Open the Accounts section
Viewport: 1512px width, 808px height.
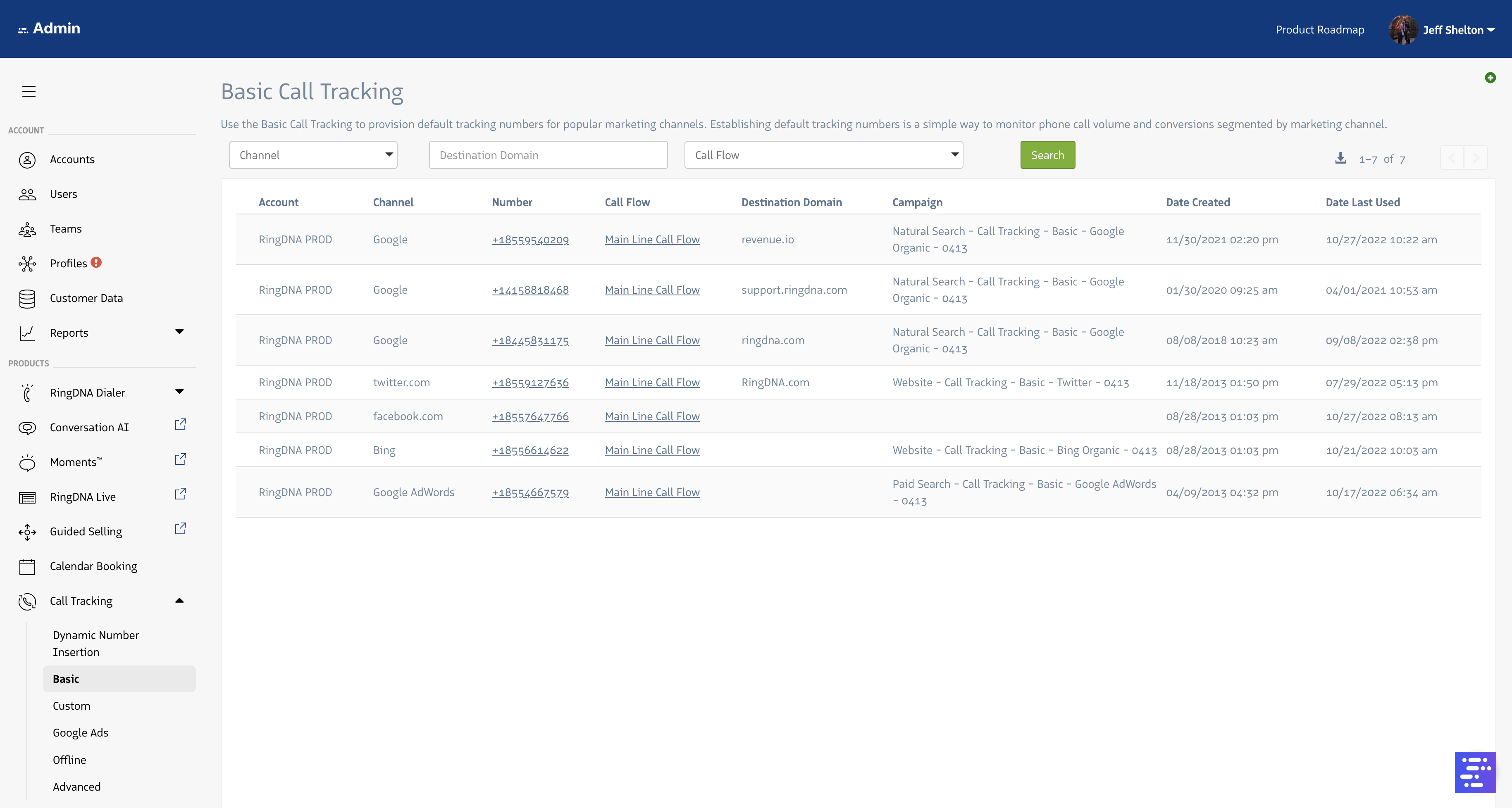point(72,159)
